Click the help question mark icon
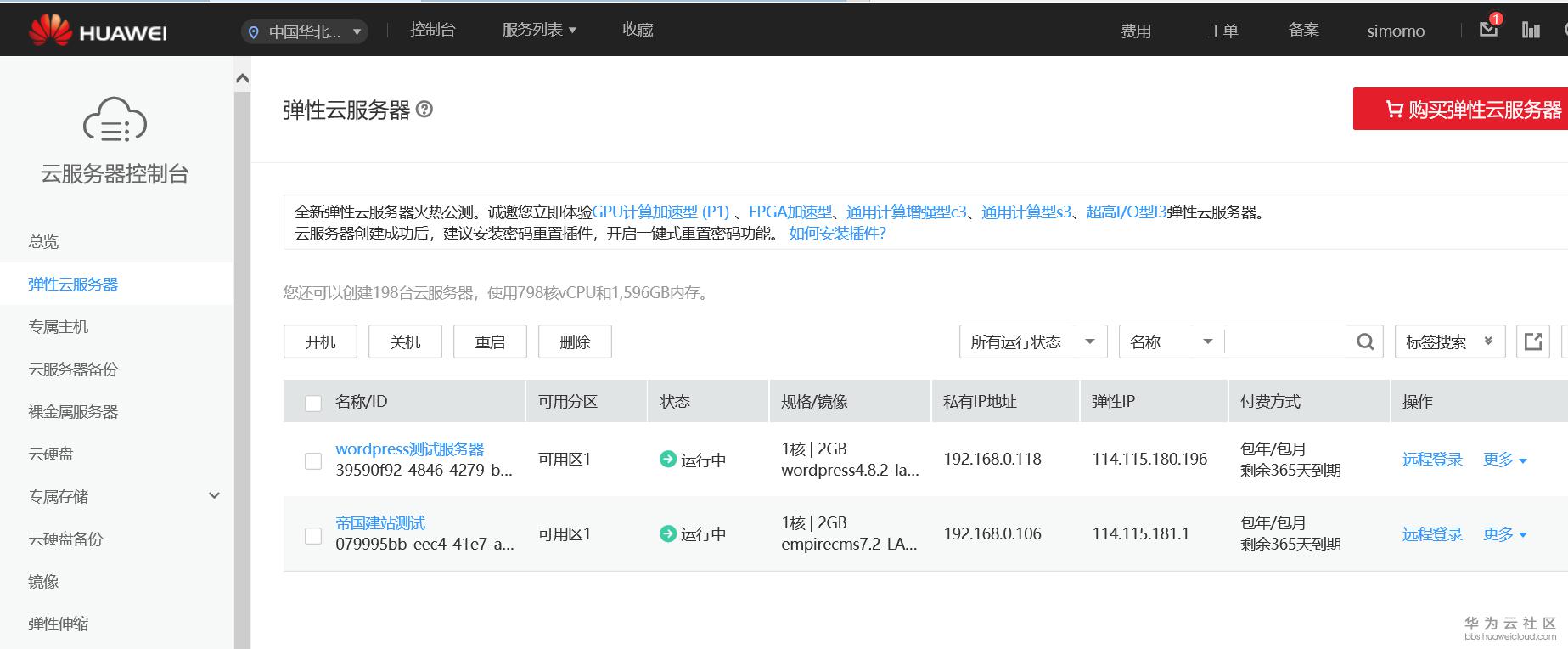Viewport: 1568px width, 649px height. coord(424,110)
